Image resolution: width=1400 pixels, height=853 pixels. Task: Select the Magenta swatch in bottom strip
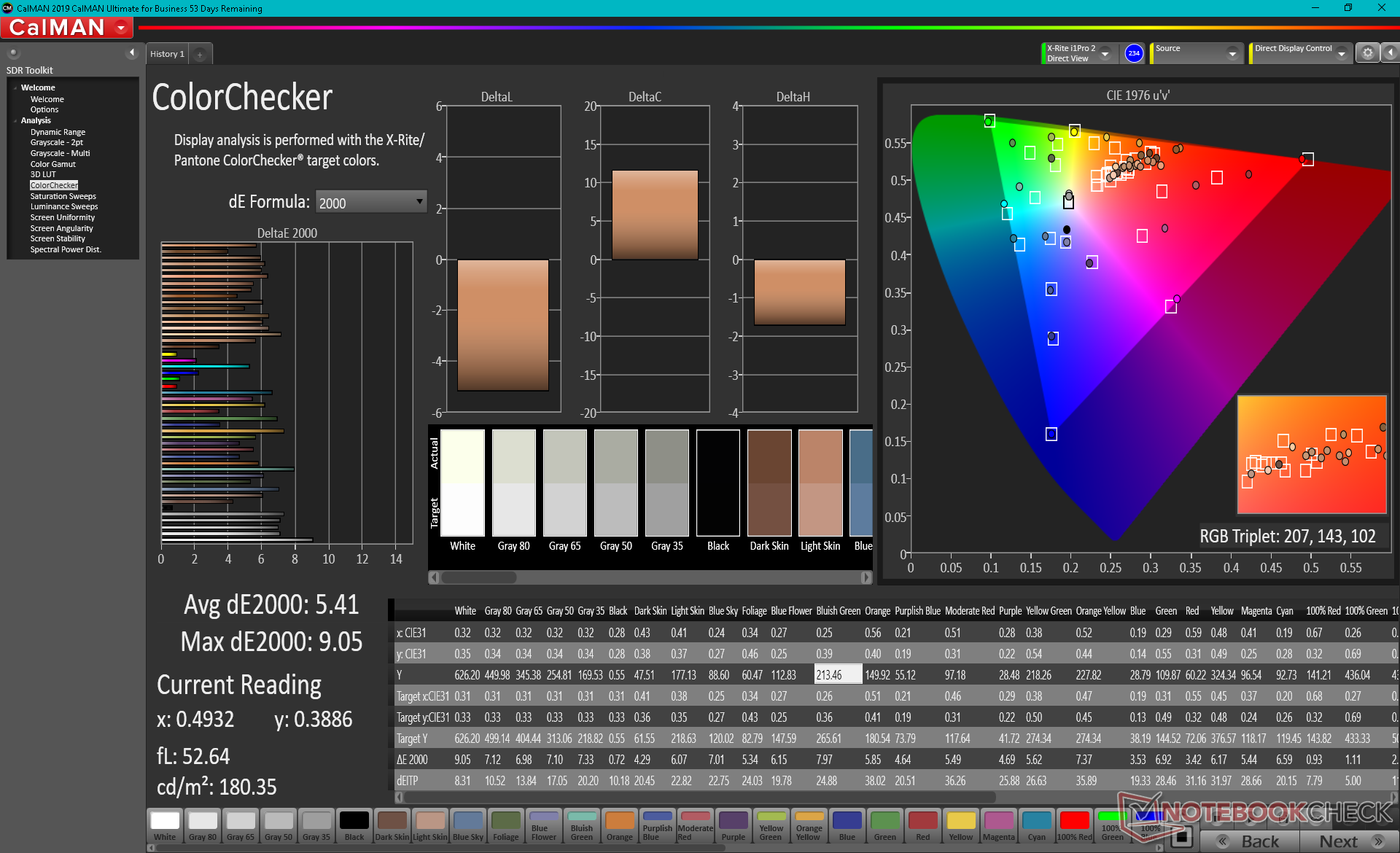coord(998,826)
